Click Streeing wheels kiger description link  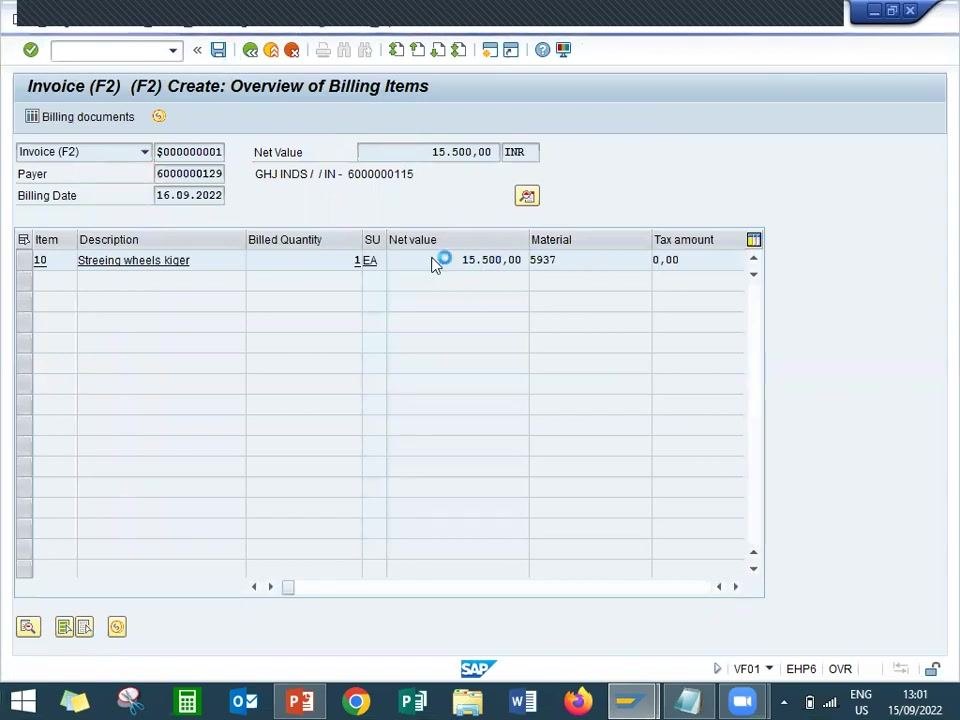133,260
